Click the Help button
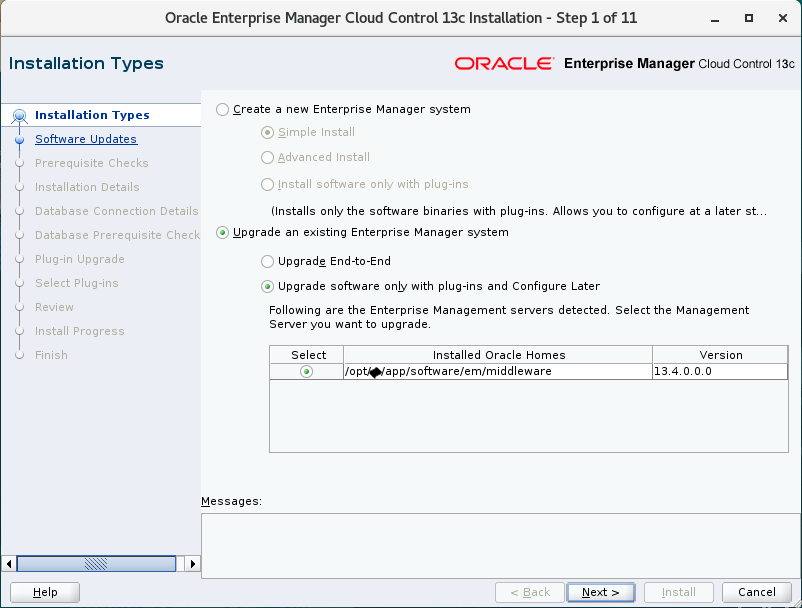The width and height of the screenshot is (802, 608). pyautogui.click(x=45, y=592)
